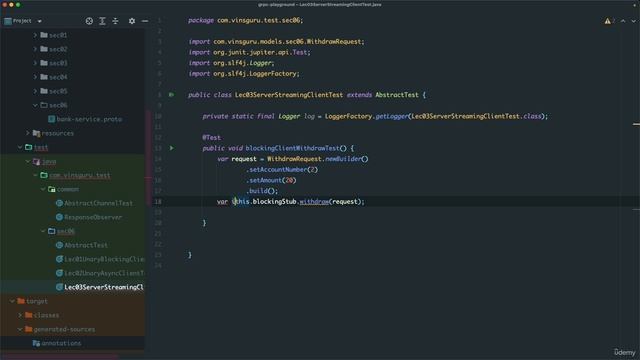This screenshot has width=640, height=360.
Task: Collapse the sec06 proto folder
Action: [35, 105]
